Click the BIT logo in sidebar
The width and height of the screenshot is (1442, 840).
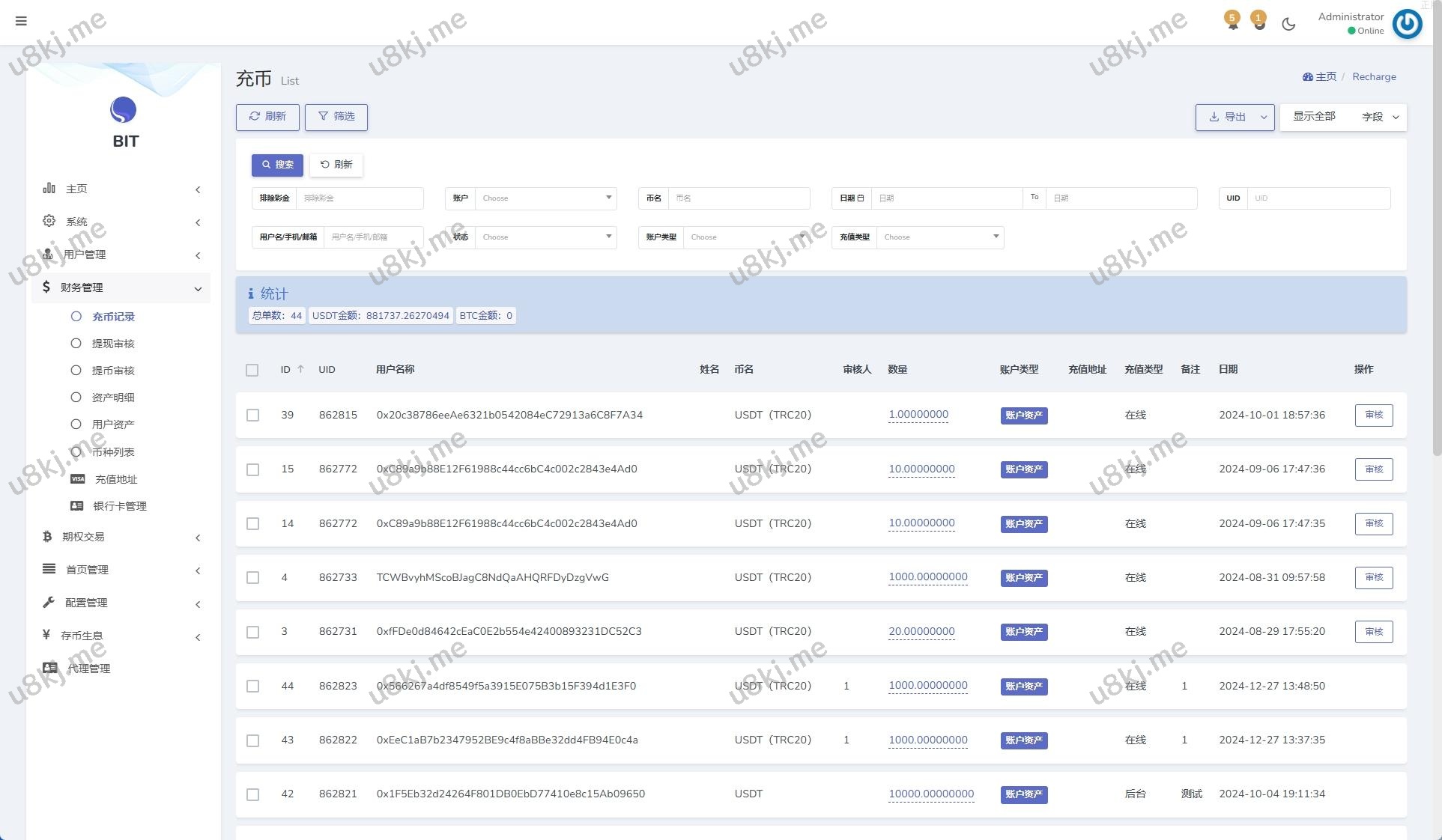click(124, 111)
